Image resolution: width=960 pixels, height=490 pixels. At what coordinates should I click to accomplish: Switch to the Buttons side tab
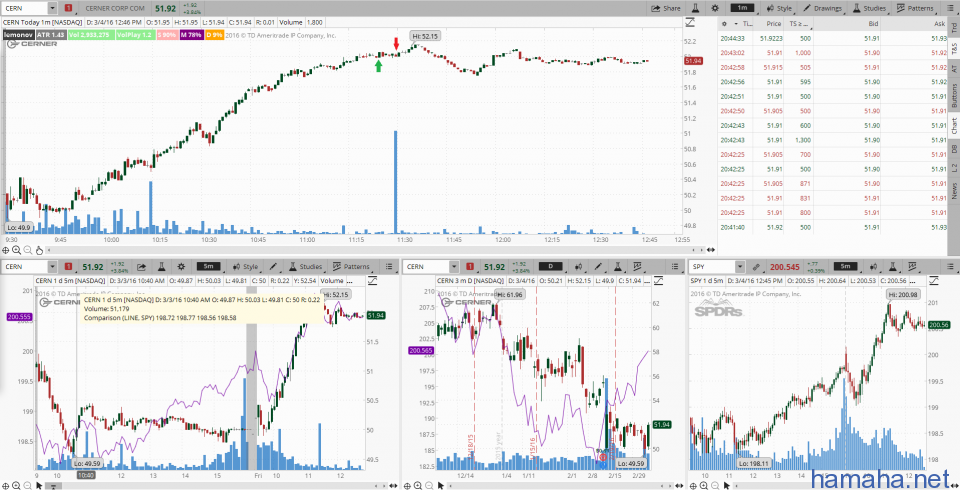tap(954, 95)
